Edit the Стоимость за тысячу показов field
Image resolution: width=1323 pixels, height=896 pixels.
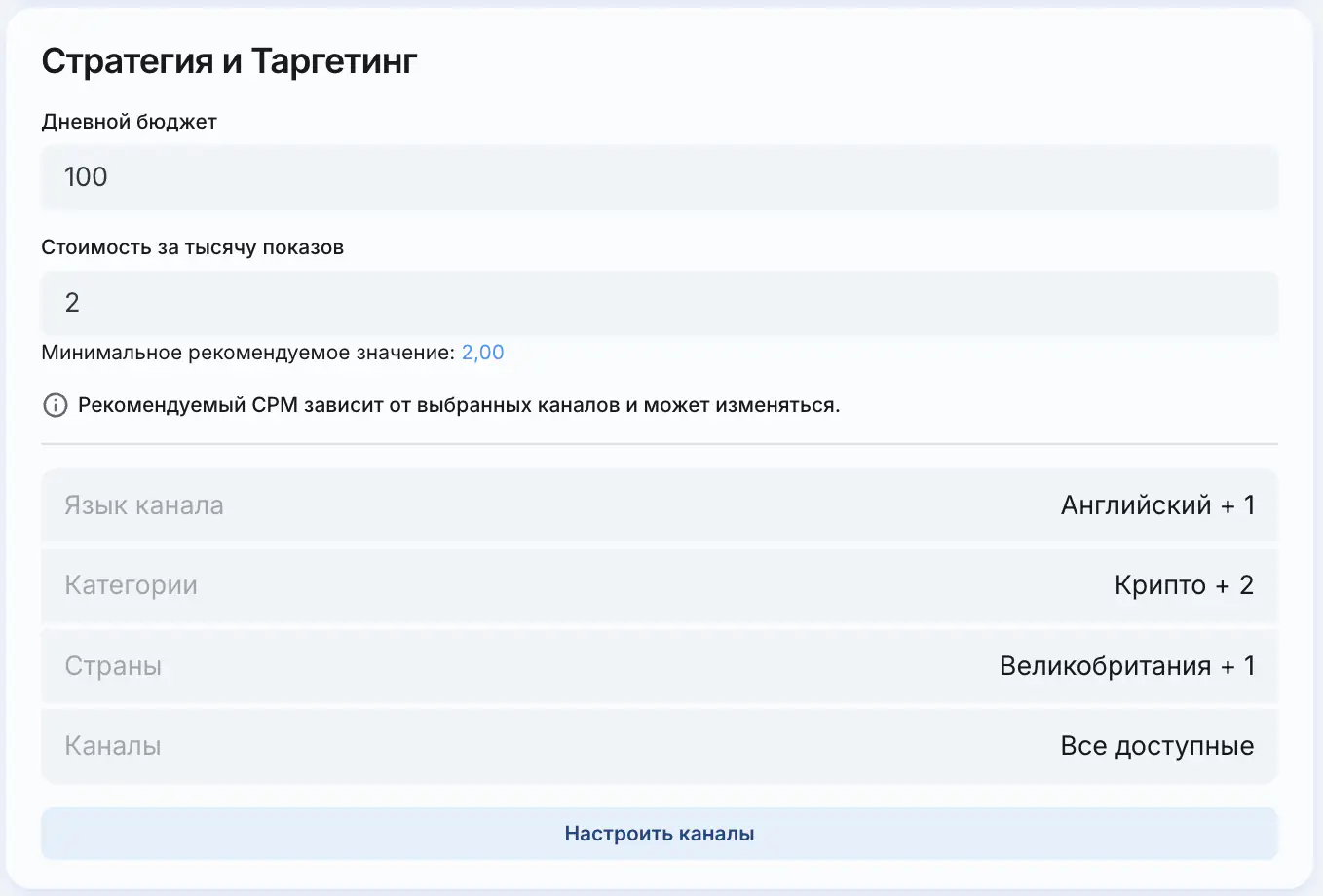click(660, 303)
